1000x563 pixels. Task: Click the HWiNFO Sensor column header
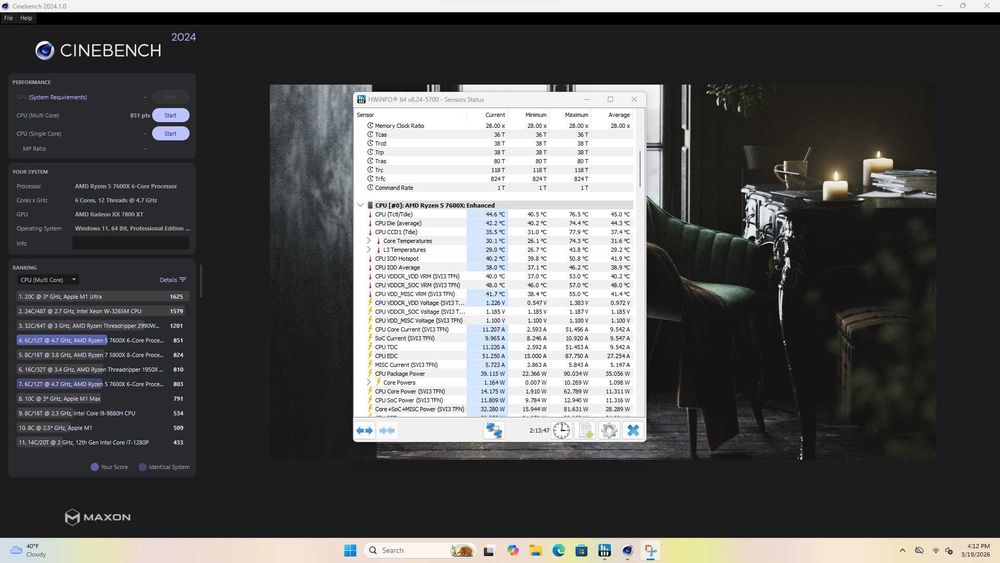click(x=410, y=115)
